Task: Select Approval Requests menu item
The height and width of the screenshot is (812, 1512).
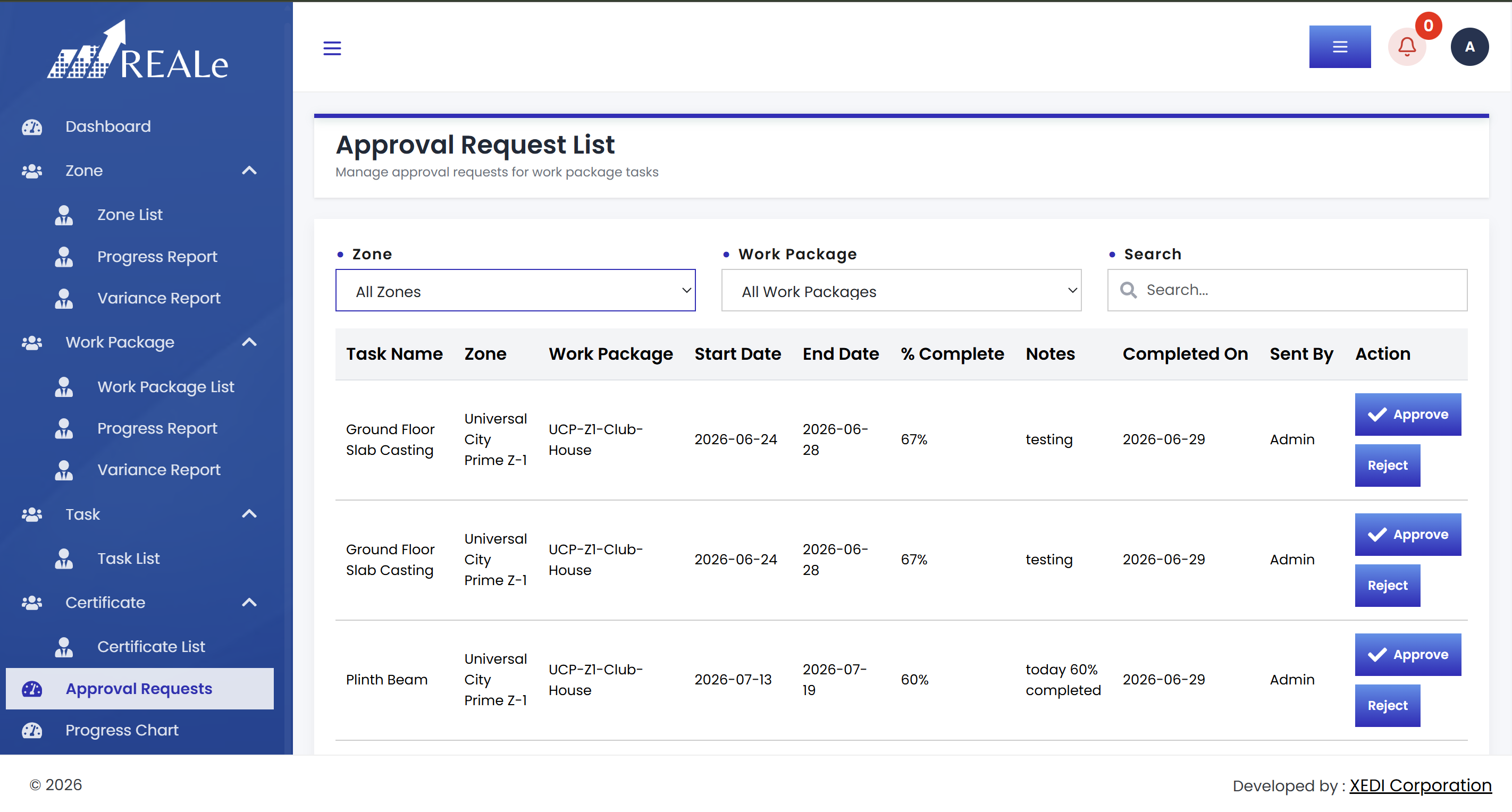Action: point(140,689)
